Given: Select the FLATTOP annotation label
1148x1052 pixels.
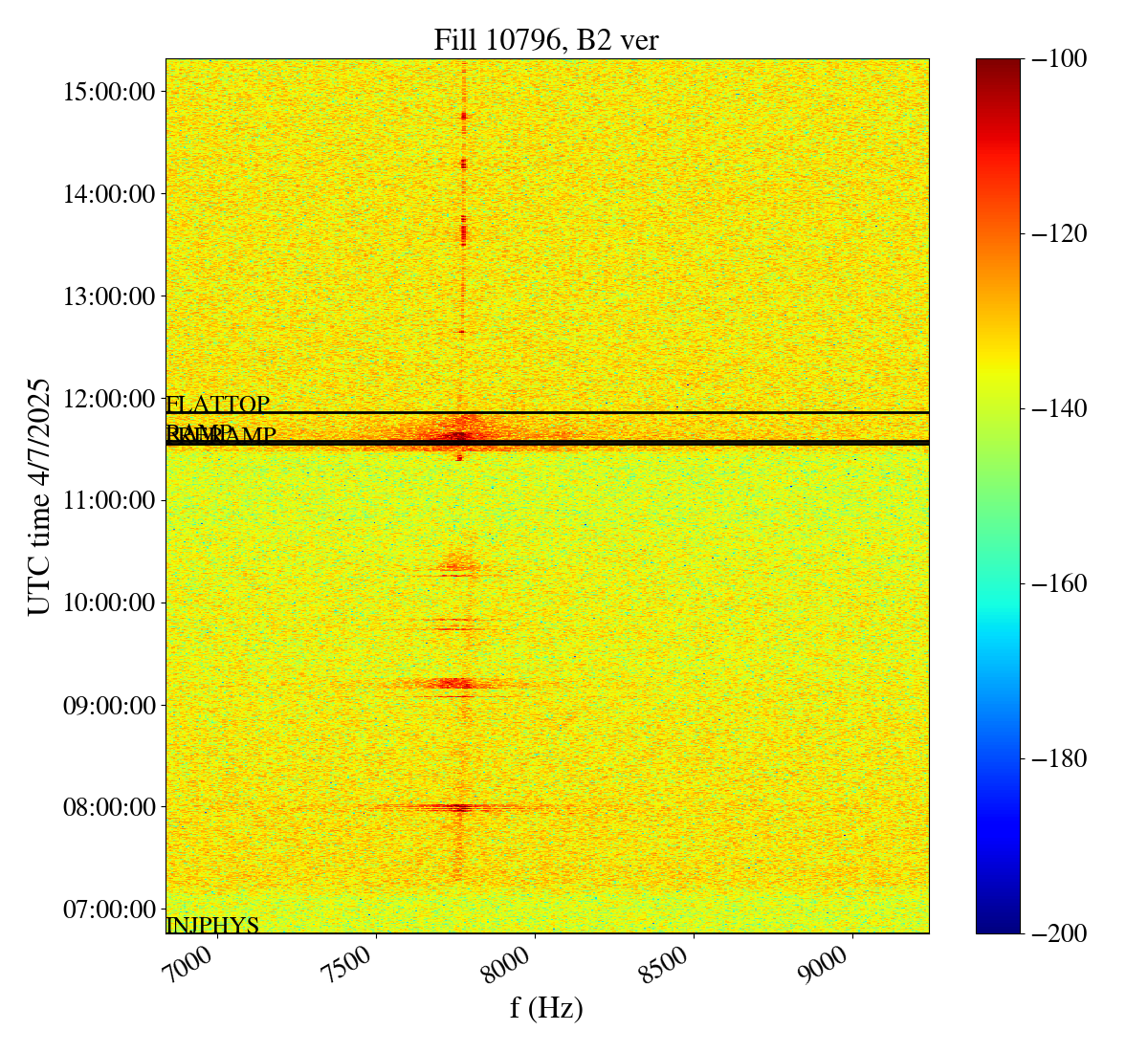Looking at the screenshot, I should pos(218,404).
